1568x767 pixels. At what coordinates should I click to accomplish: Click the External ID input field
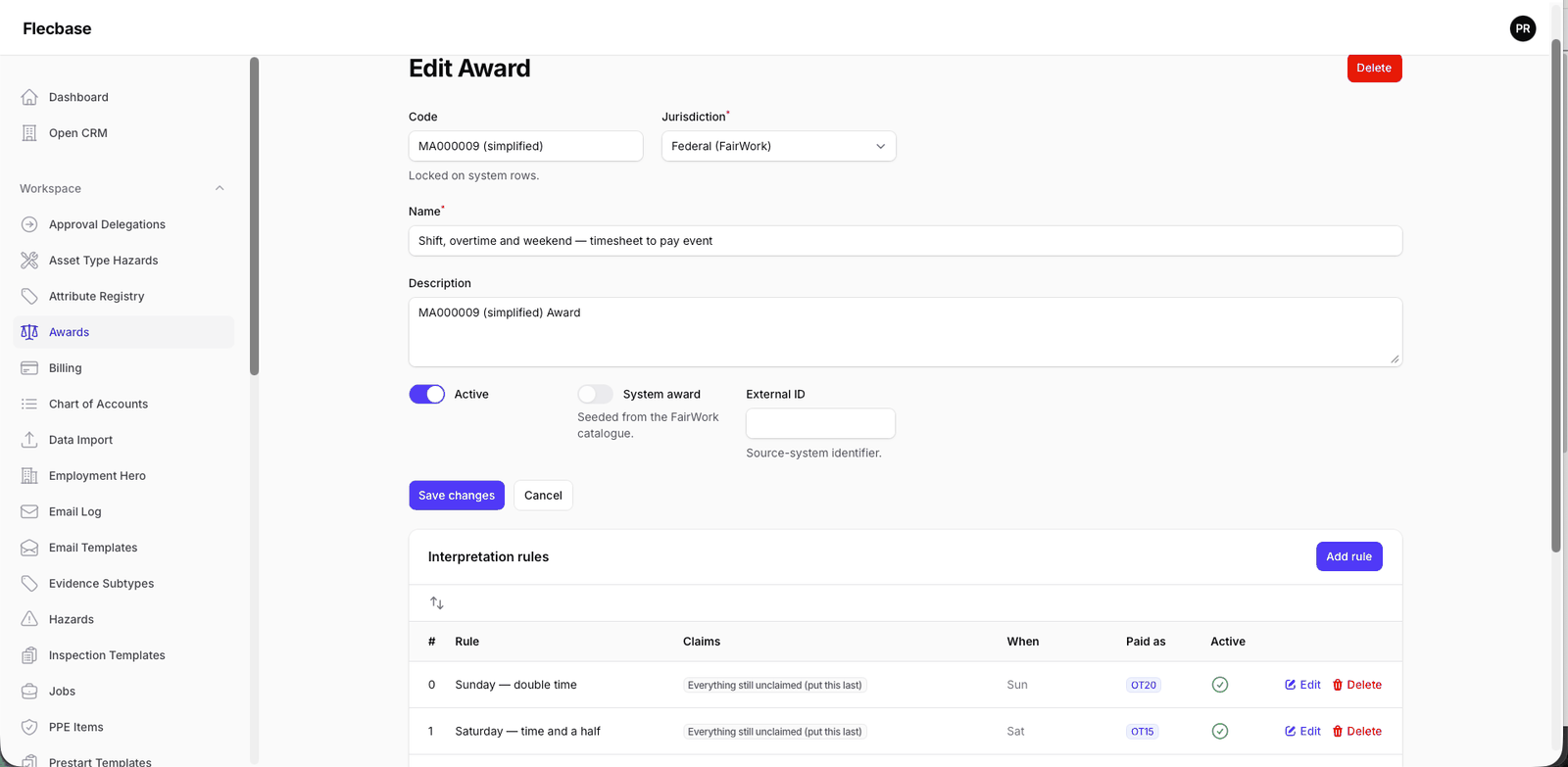click(820, 423)
